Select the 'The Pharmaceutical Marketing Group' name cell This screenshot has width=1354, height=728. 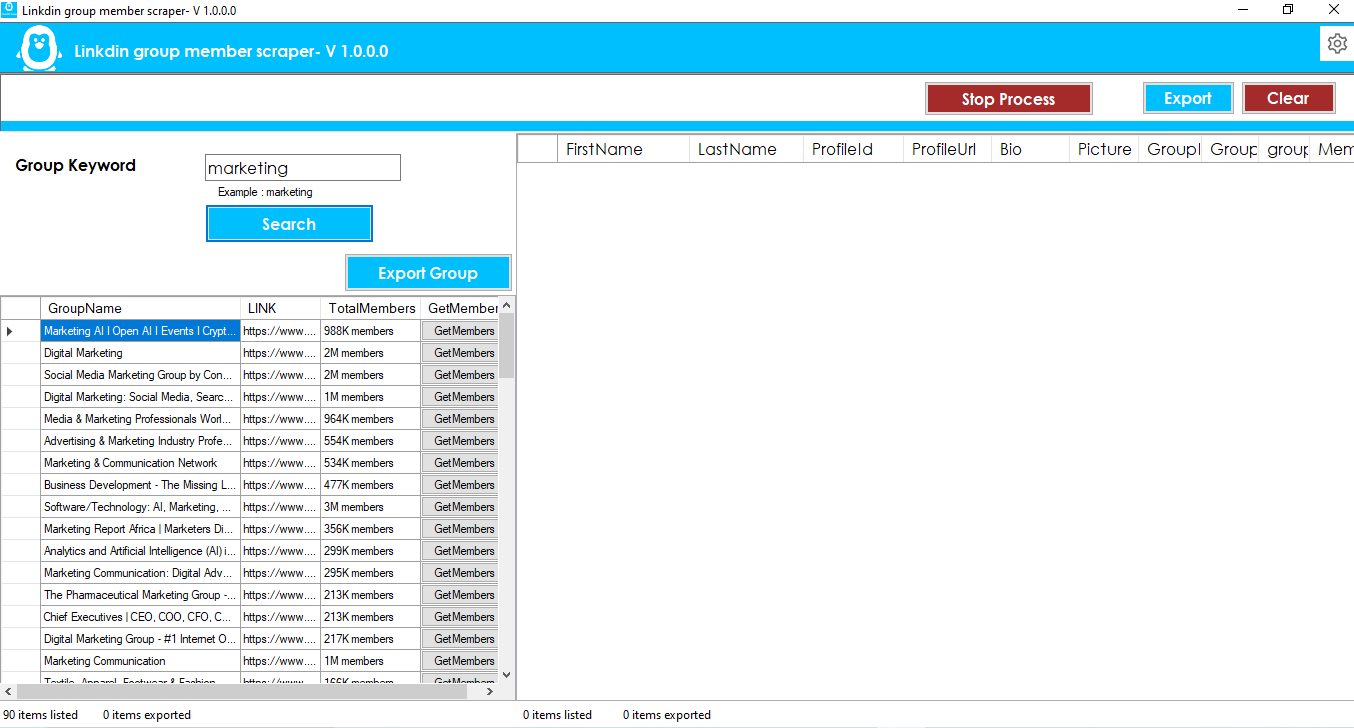point(140,595)
